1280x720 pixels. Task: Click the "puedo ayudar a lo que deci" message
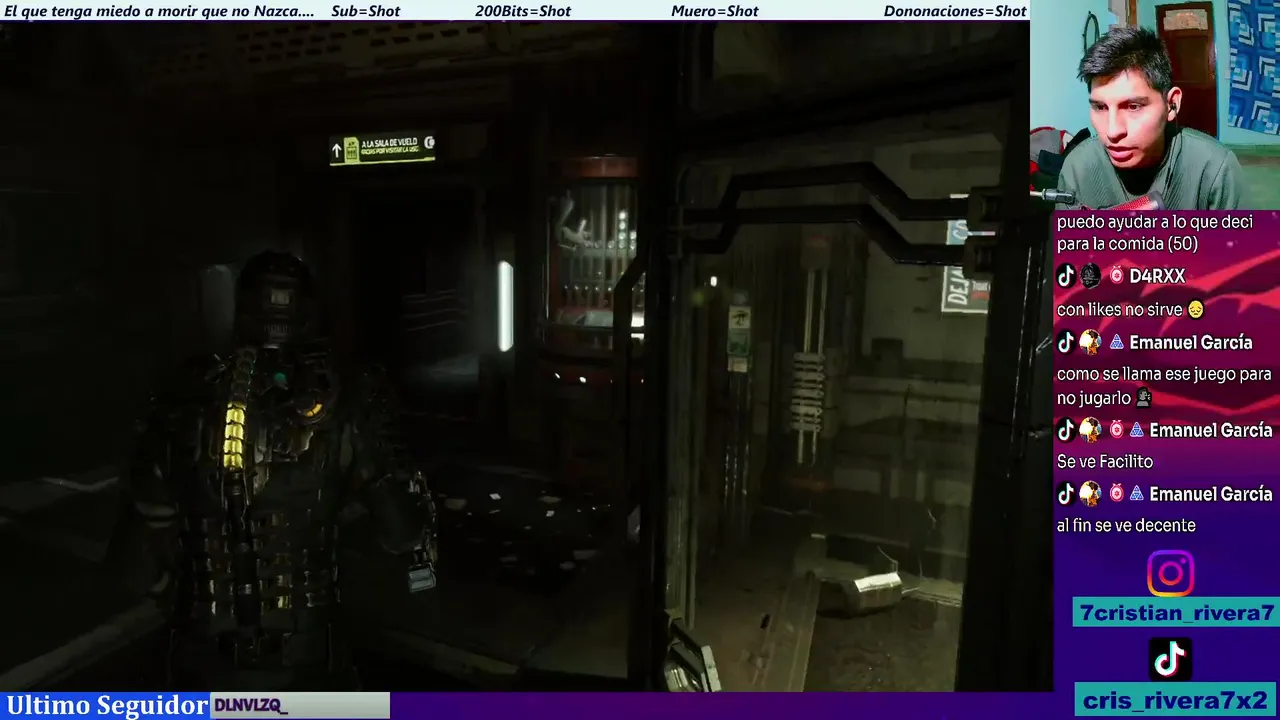coord(1155,233)
